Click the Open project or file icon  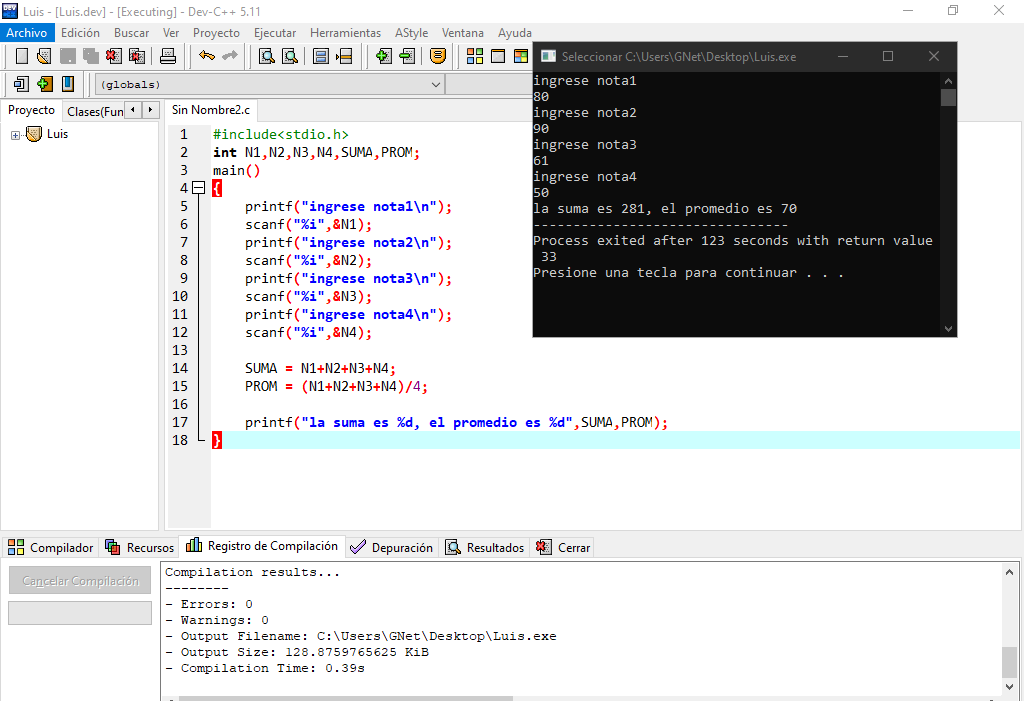click(x=44, y=56)
